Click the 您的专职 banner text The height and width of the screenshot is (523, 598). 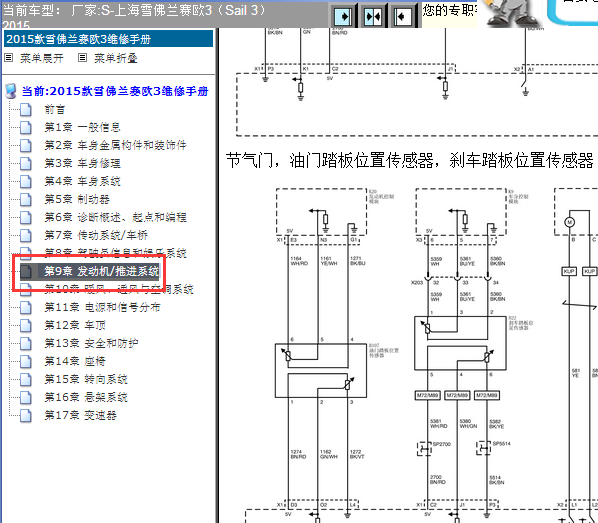coord(450,10)
